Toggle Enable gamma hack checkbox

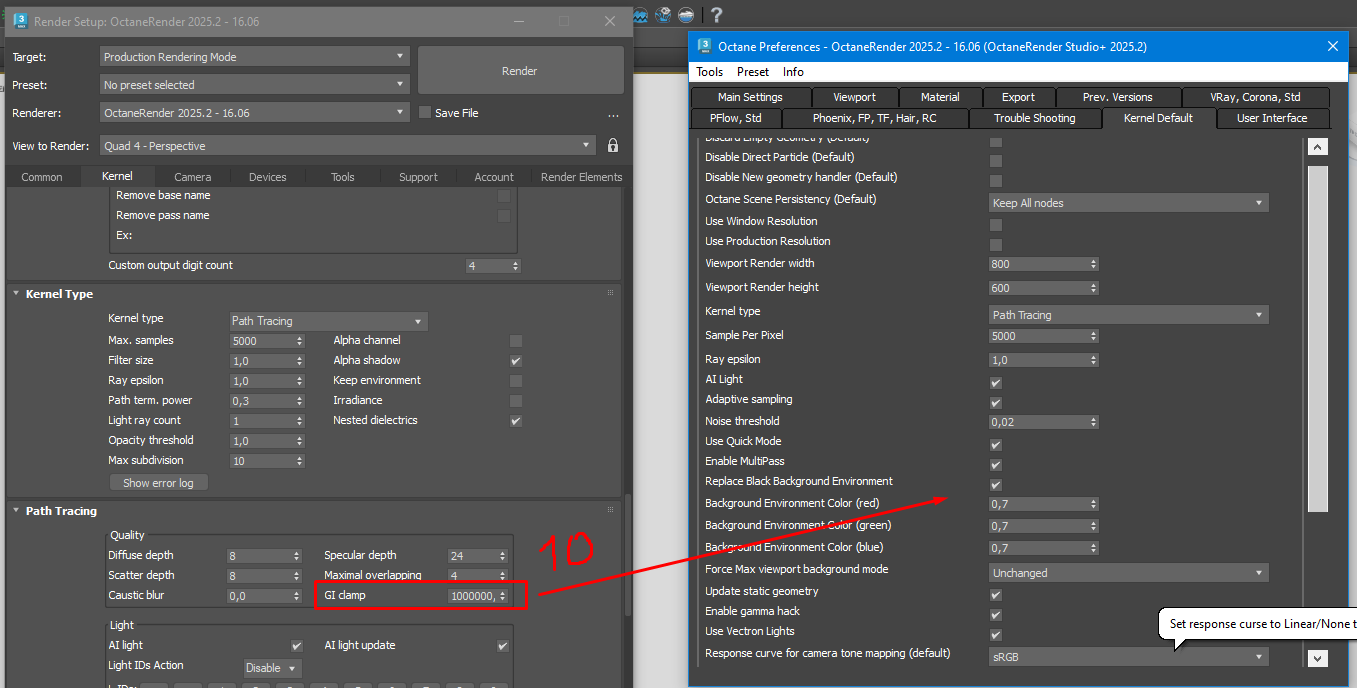click(x=996, y=615)
